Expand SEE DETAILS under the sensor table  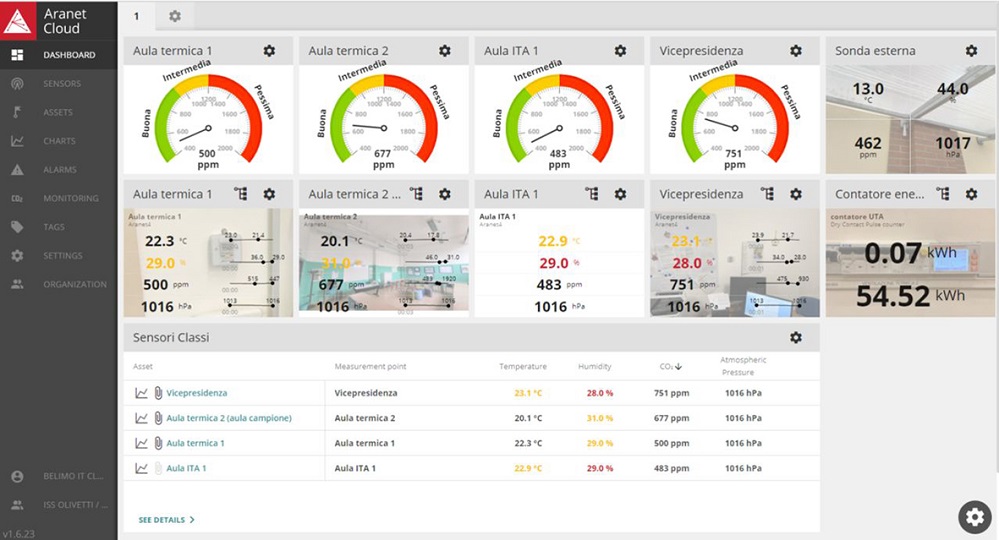(x=166, y=520)
